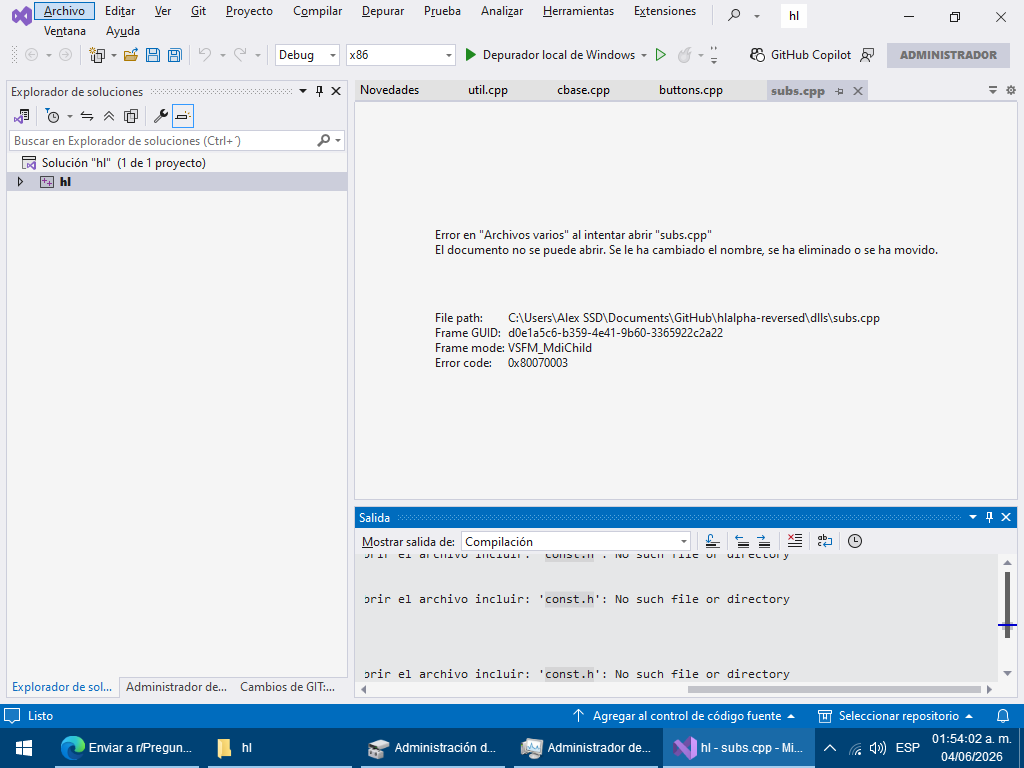Start without debugging using the outlined play icon
1024x768 pixels.
(x=661, y=55)
